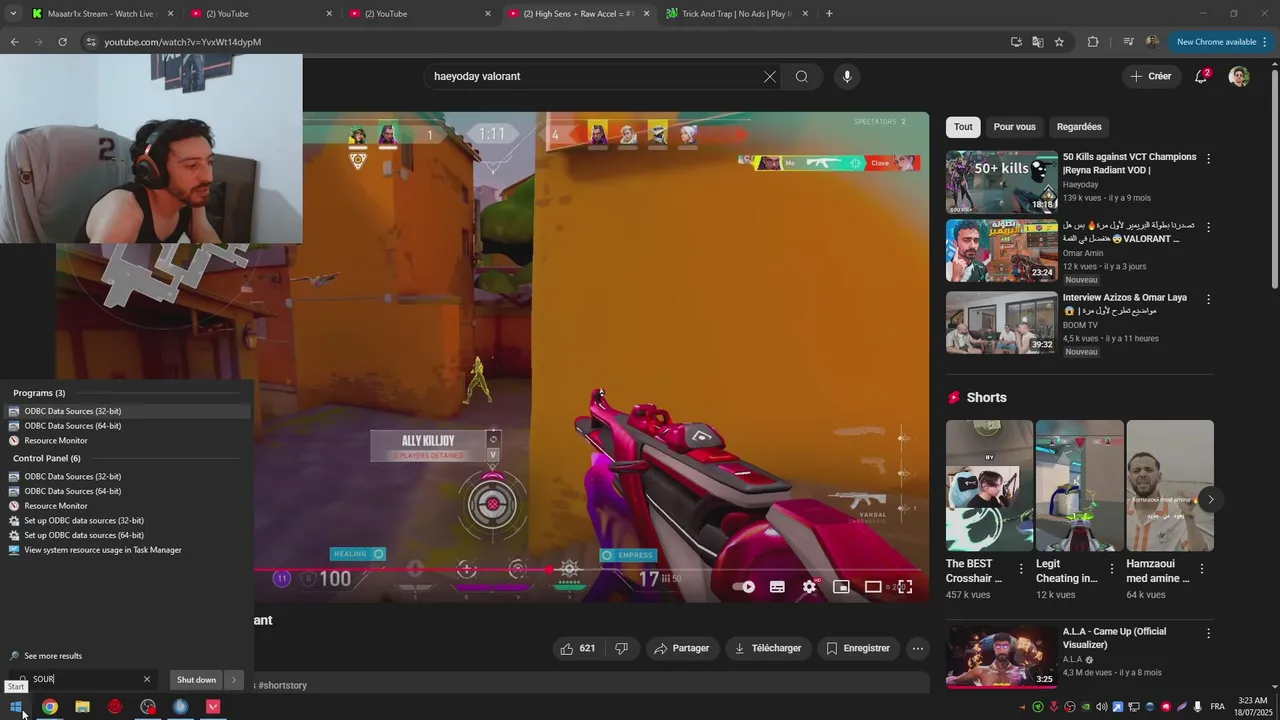Viewport: 1280px width, 720px height.
Task: Open OBS Studio on the taskbar
Action: (x=148, y=707)
